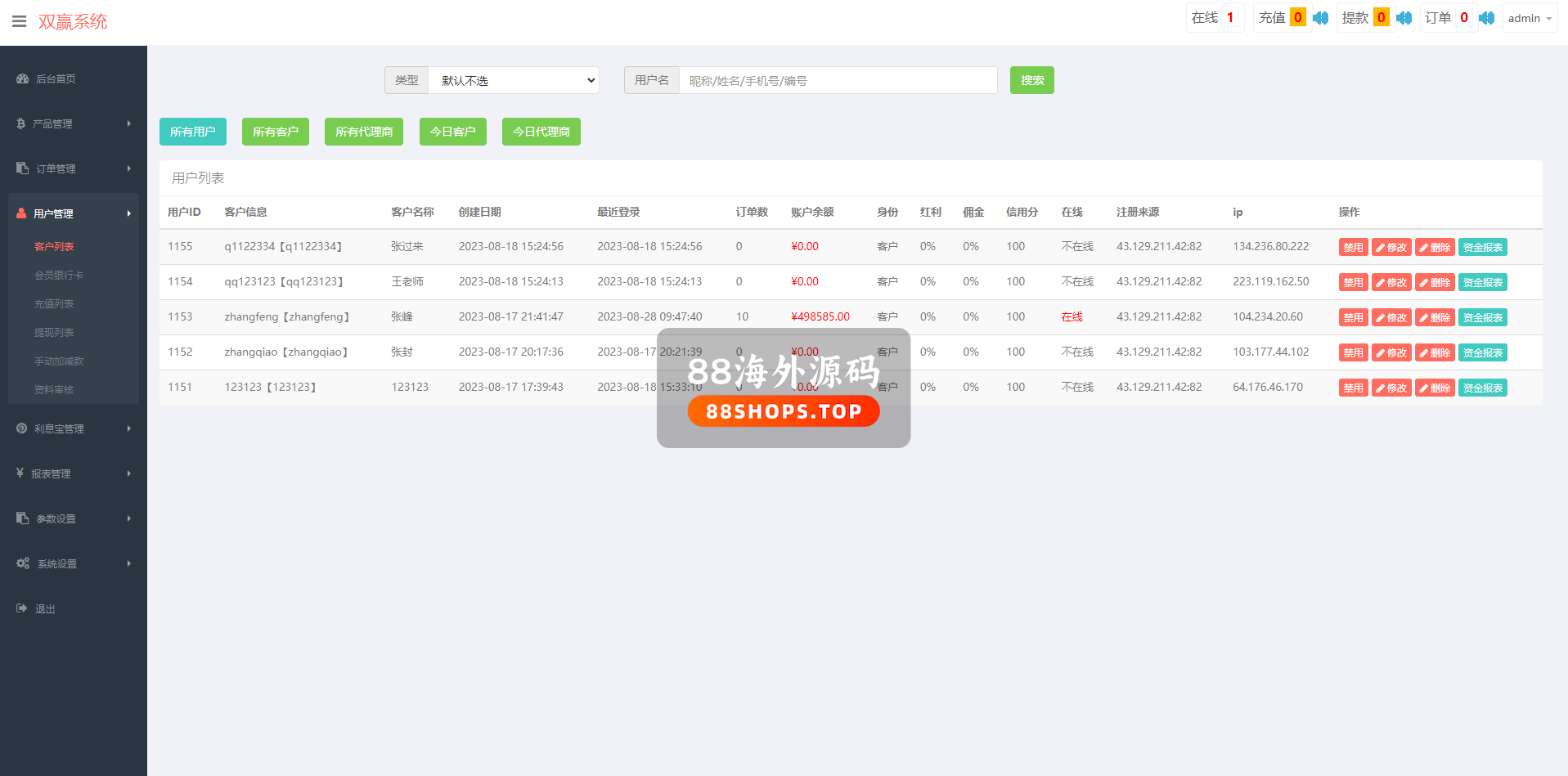Viewport: 1568px width, 776px height.
Task: Click the hamburger menu icon
Action: click(19, 21)
